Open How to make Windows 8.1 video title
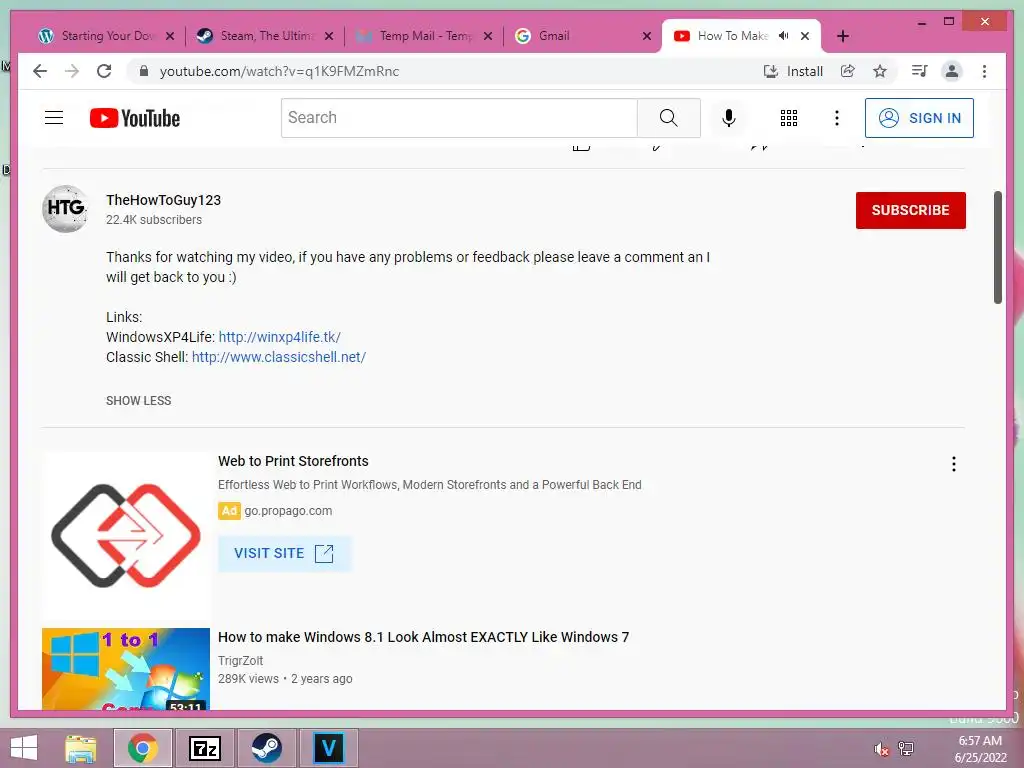Viewport: 1024px width, 768px height. [423, 637]
